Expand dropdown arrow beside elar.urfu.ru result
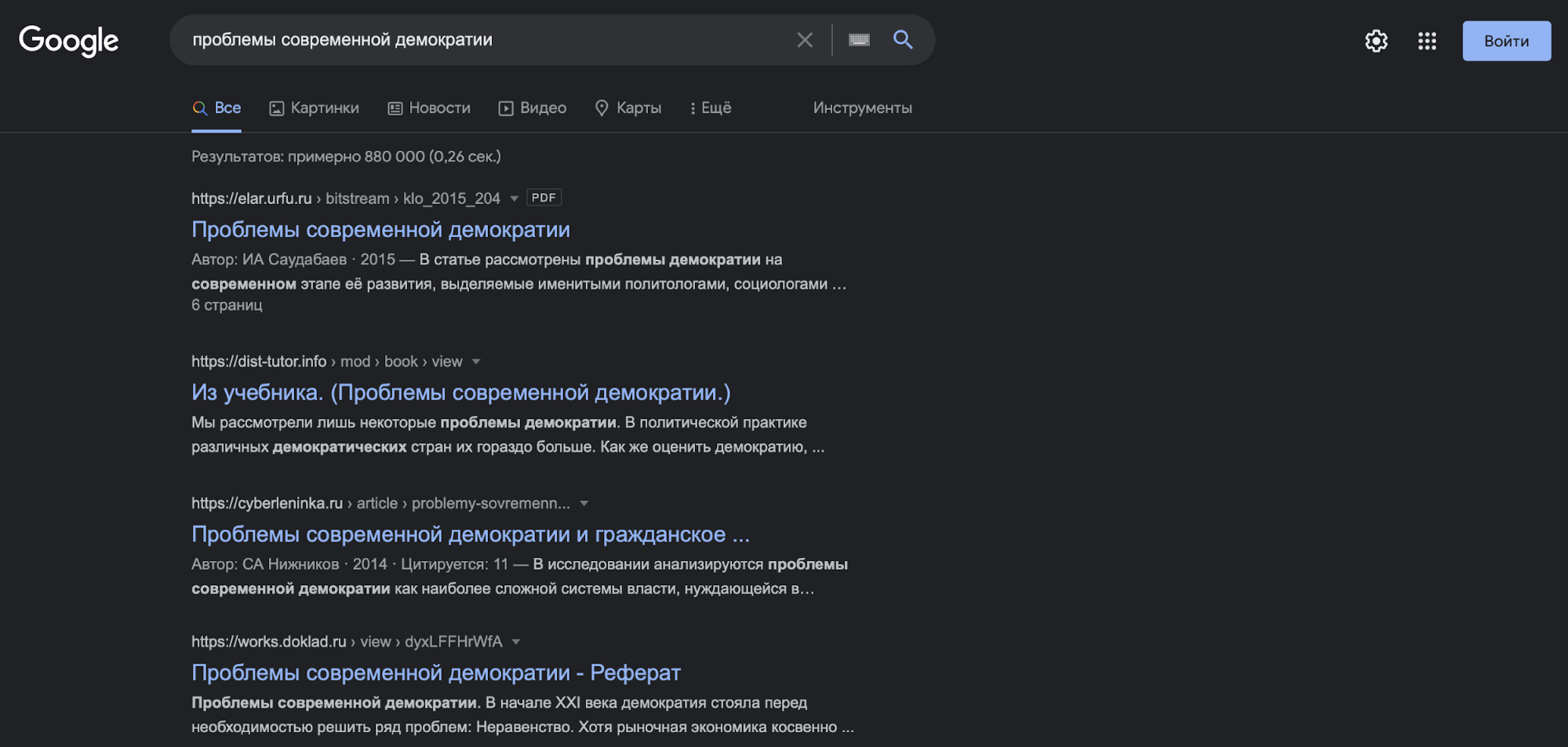 tap(515, 199)
